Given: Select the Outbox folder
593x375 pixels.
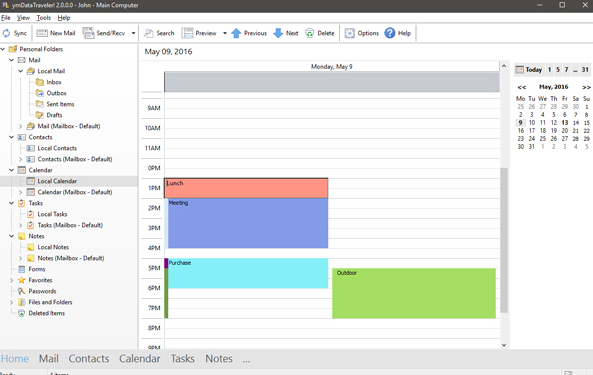Looking at the screenshot, I should [56, 93].
